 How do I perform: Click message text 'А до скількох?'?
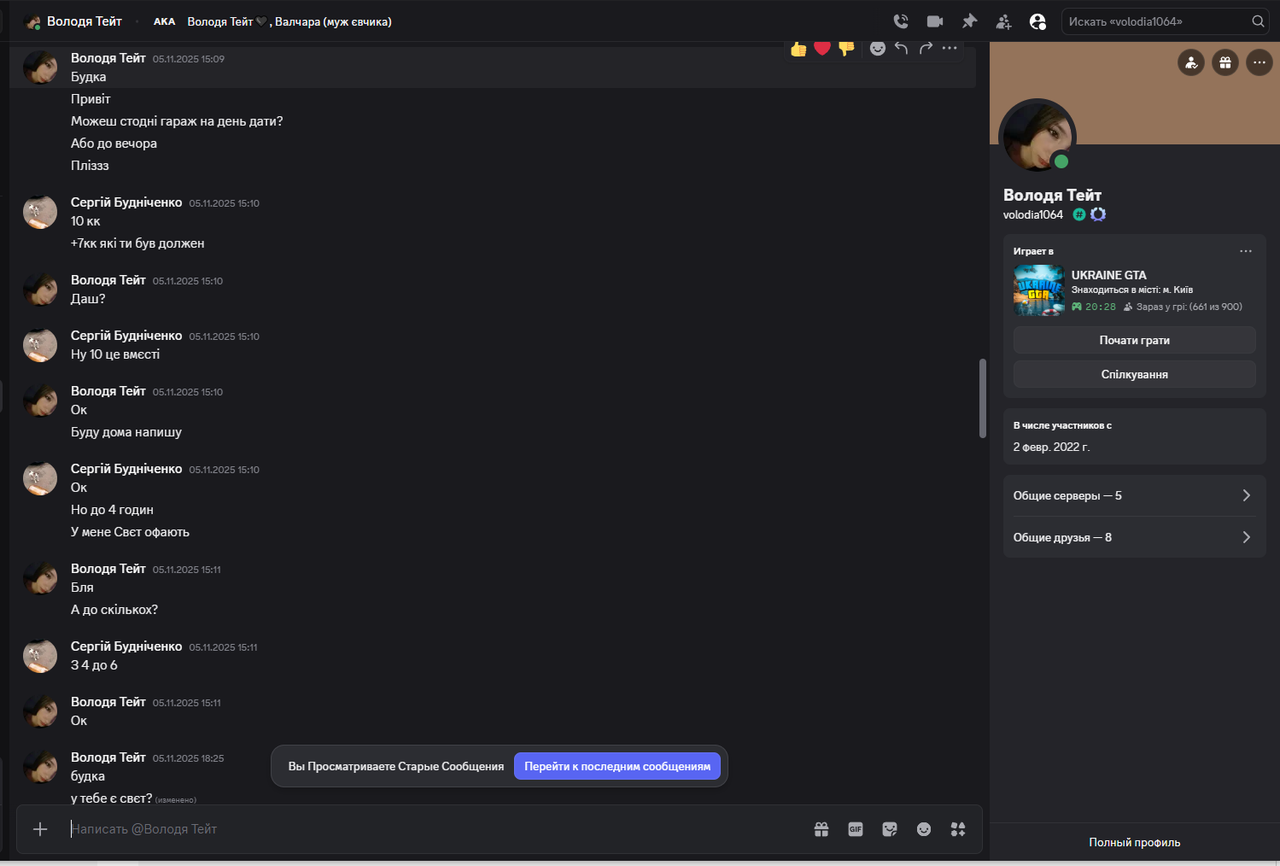(114, 610)
